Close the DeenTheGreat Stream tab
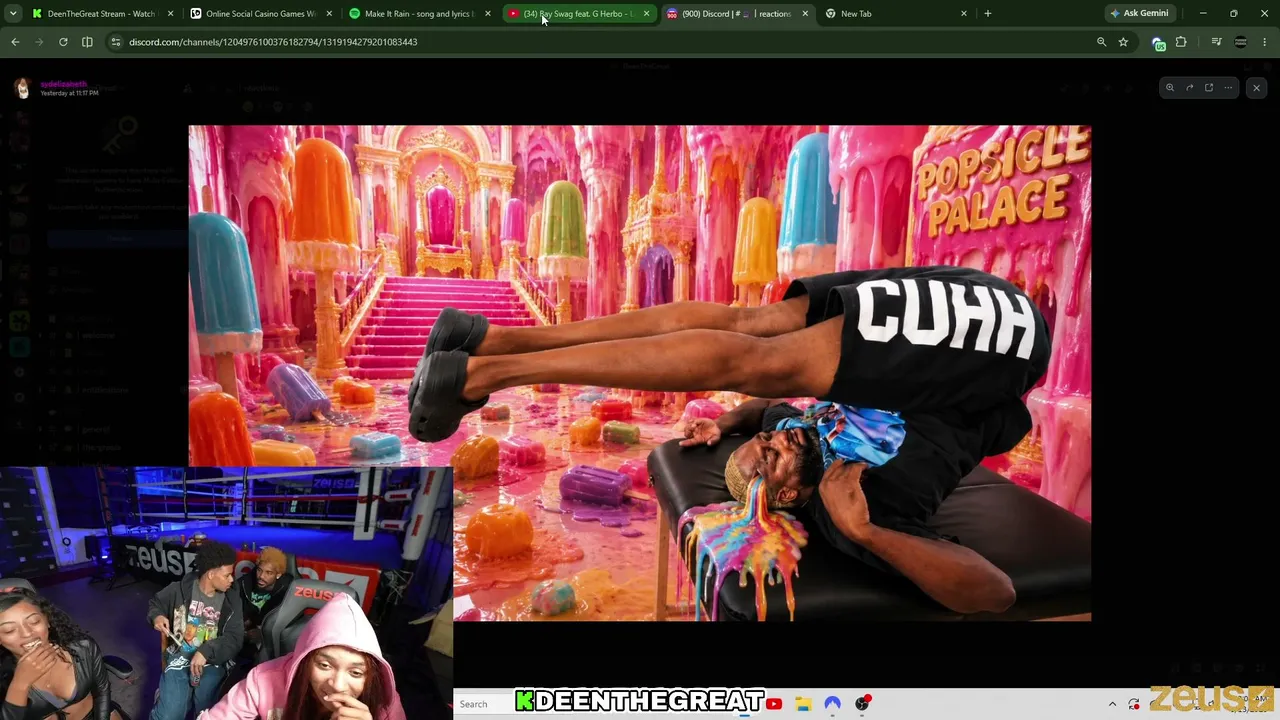The image size is (1280, 720). (170, 14)
